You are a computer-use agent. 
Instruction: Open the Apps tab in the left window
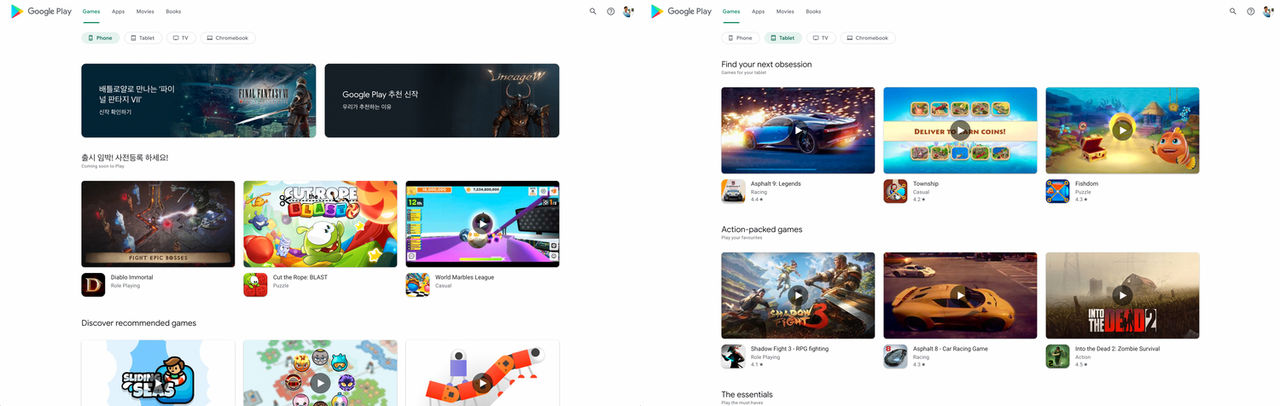coord(118,11)
